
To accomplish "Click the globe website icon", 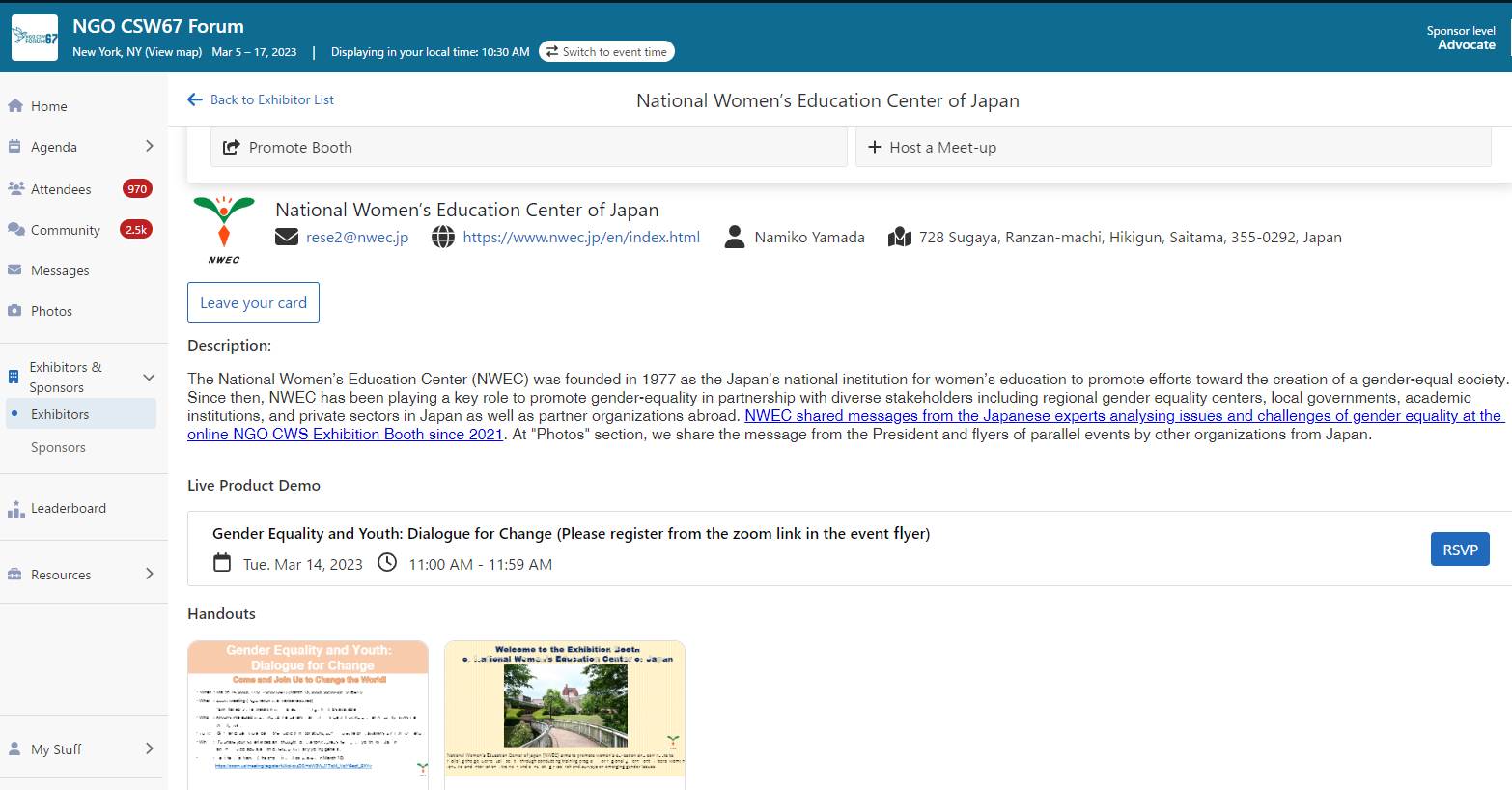I will click(443, 237).
